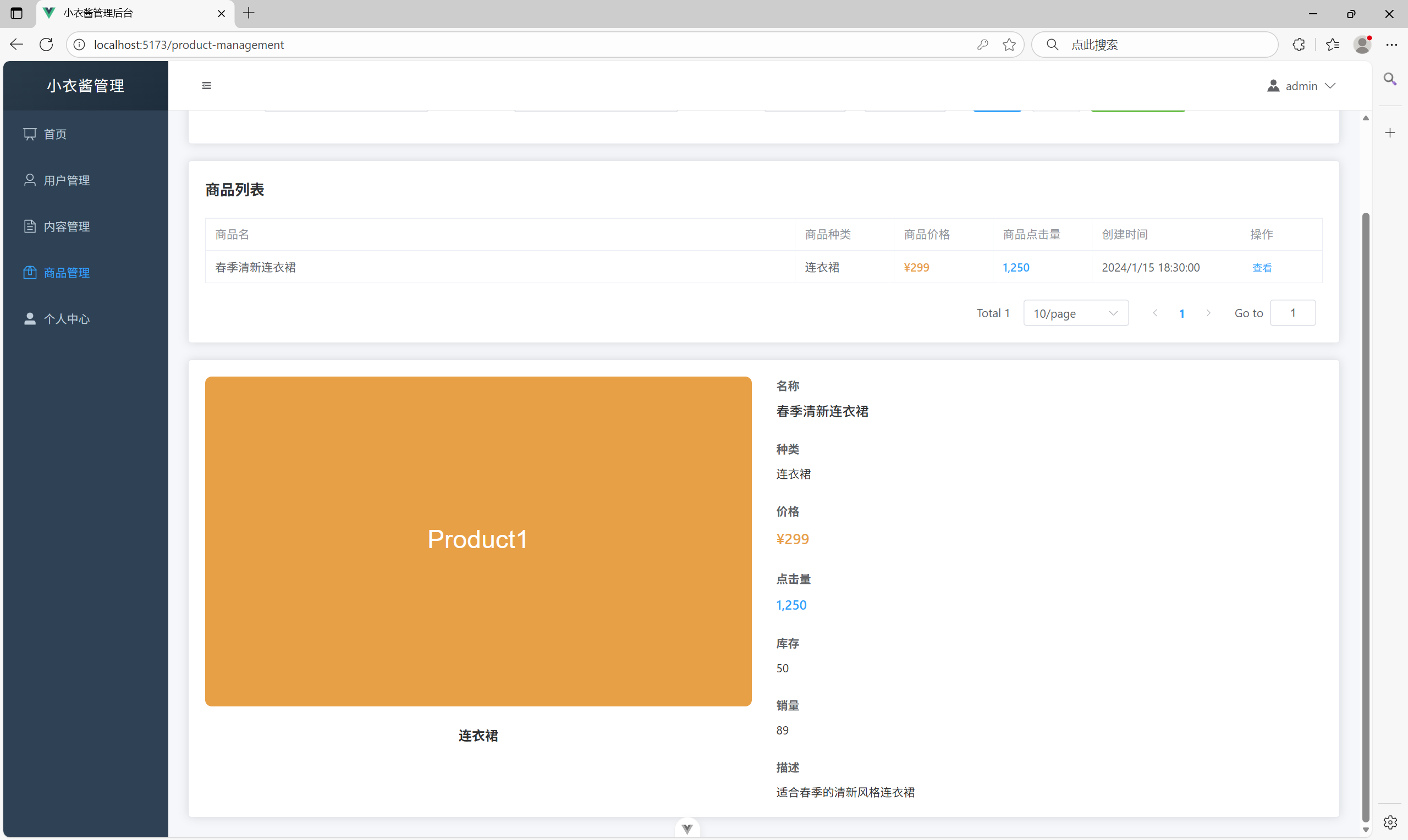This screenshot has height=840, width=1408.
Task: Navigate to 个人中心 sidebar item
Action: (x=67, y=319)
